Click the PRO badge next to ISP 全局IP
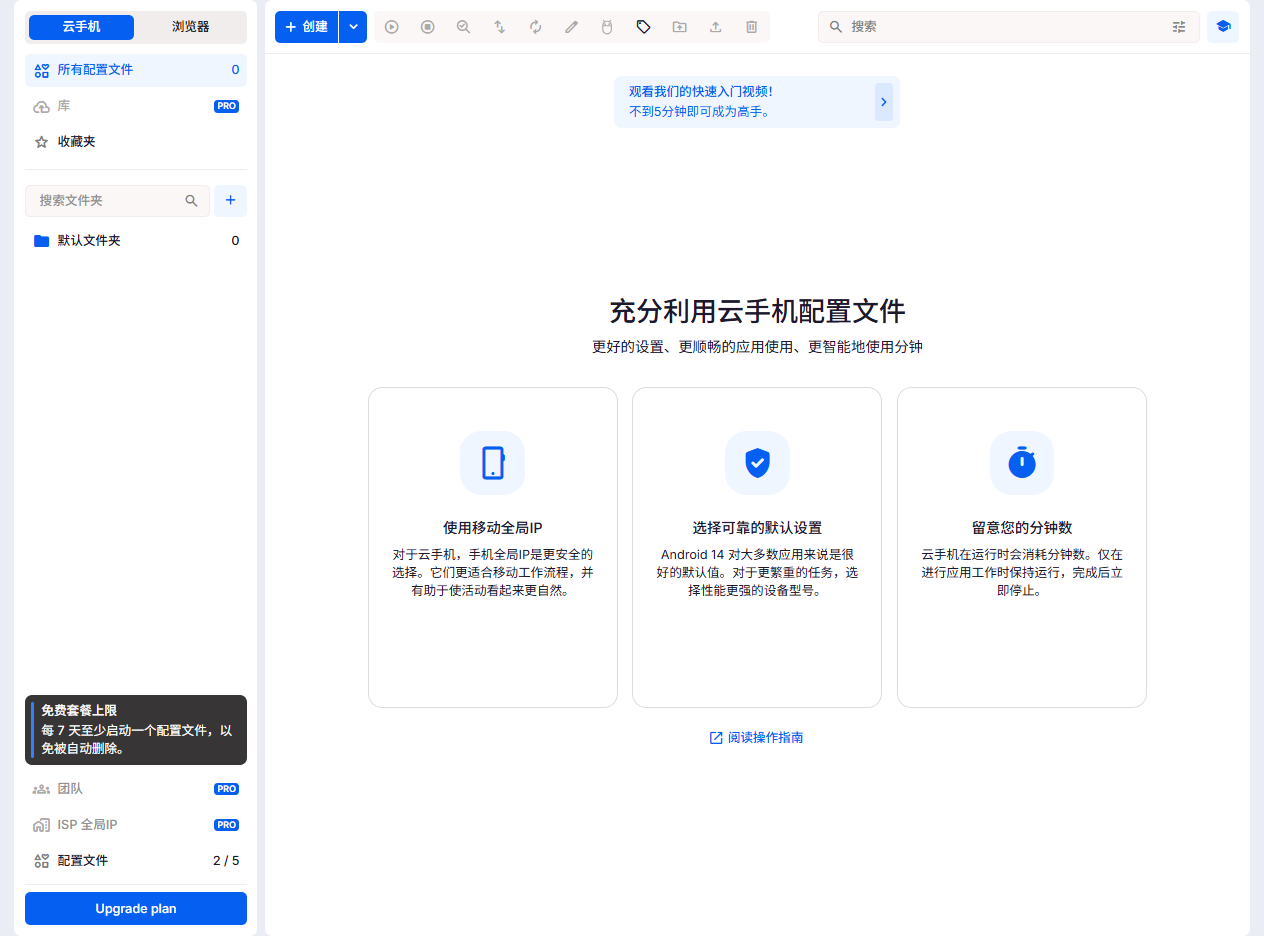 click(227, 825)
